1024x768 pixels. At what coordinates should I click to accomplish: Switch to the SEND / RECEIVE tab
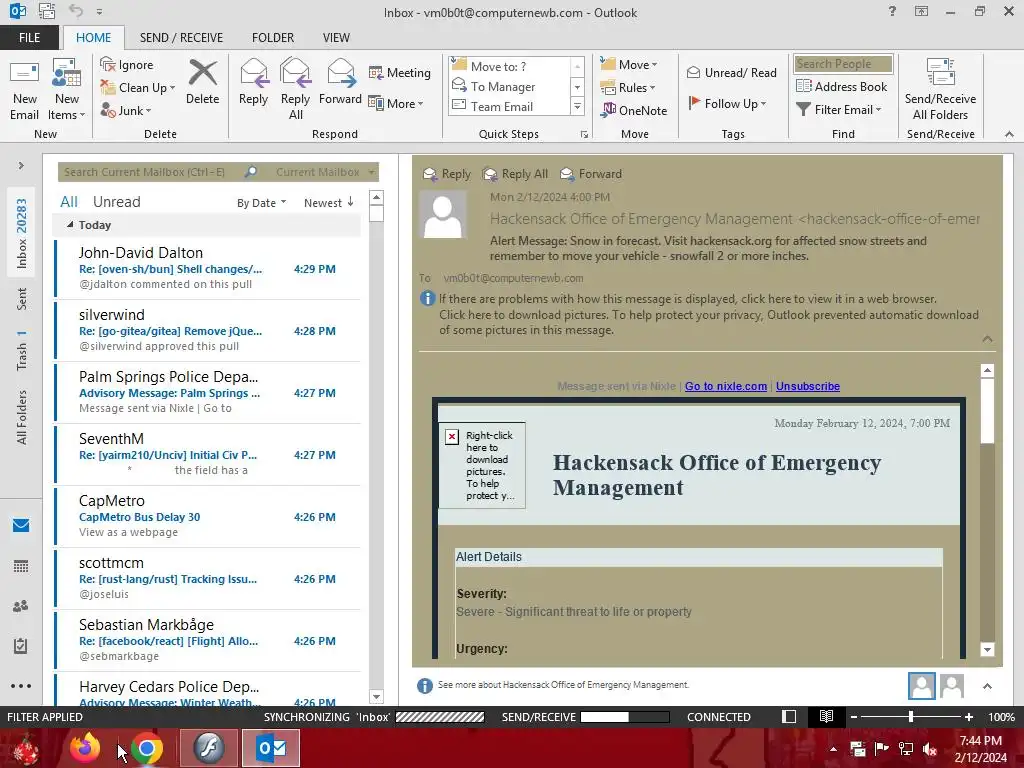click(x=181, y=37)
